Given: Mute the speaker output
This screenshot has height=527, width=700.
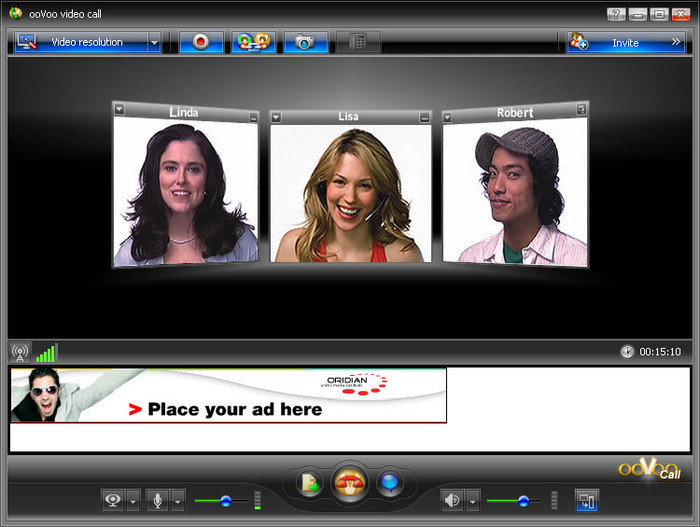Looking at the screenshot, I should (x=452, y=500).
